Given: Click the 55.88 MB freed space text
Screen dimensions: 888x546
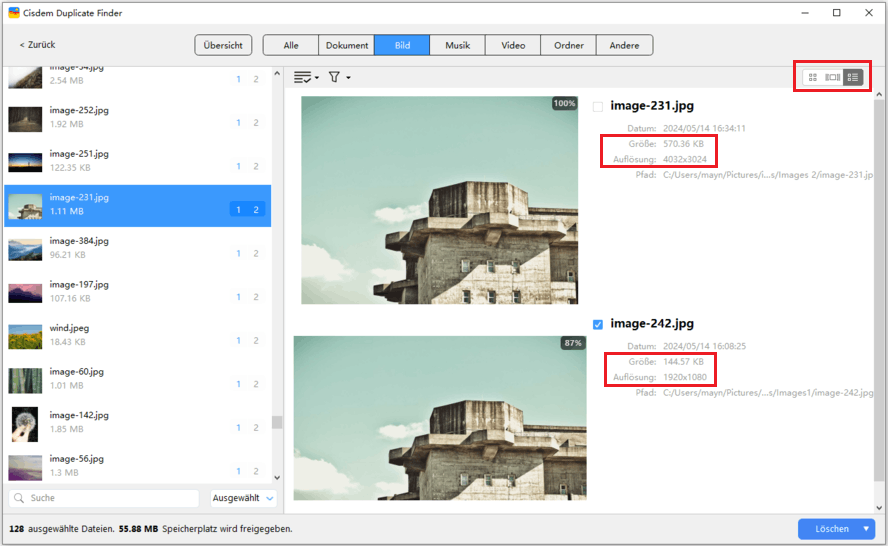Looking at the screenshot, I should coord(138,529).
